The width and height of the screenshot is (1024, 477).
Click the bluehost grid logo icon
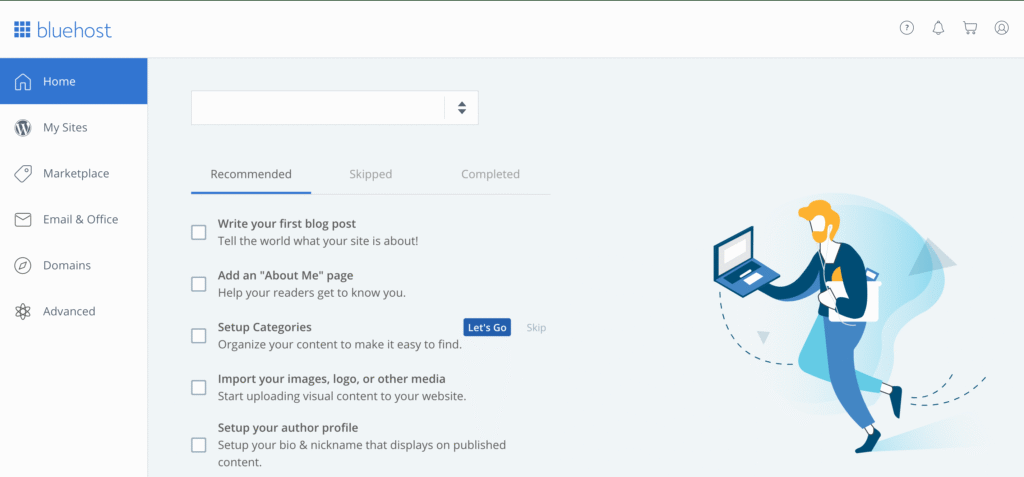click(x=22, y=29)
